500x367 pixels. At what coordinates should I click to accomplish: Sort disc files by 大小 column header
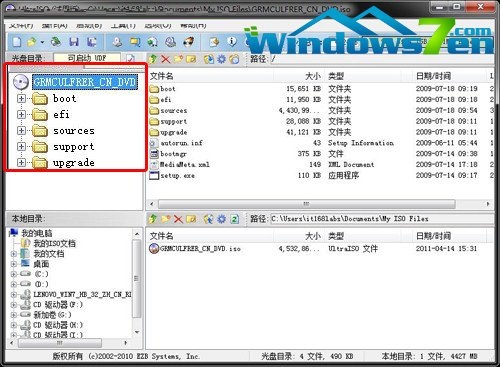pos(299,76)
